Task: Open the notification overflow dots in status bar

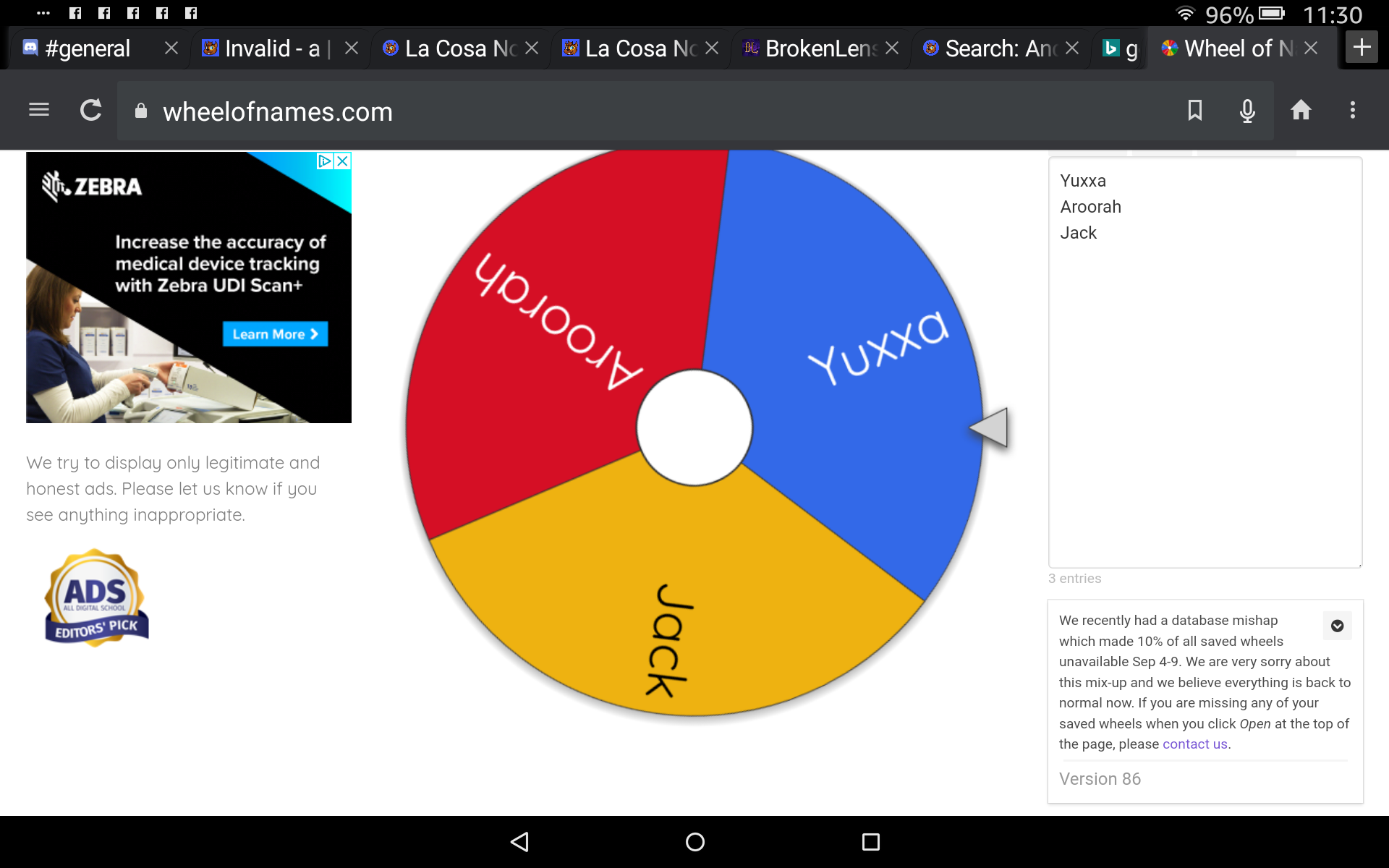Action: click(43, 13)
